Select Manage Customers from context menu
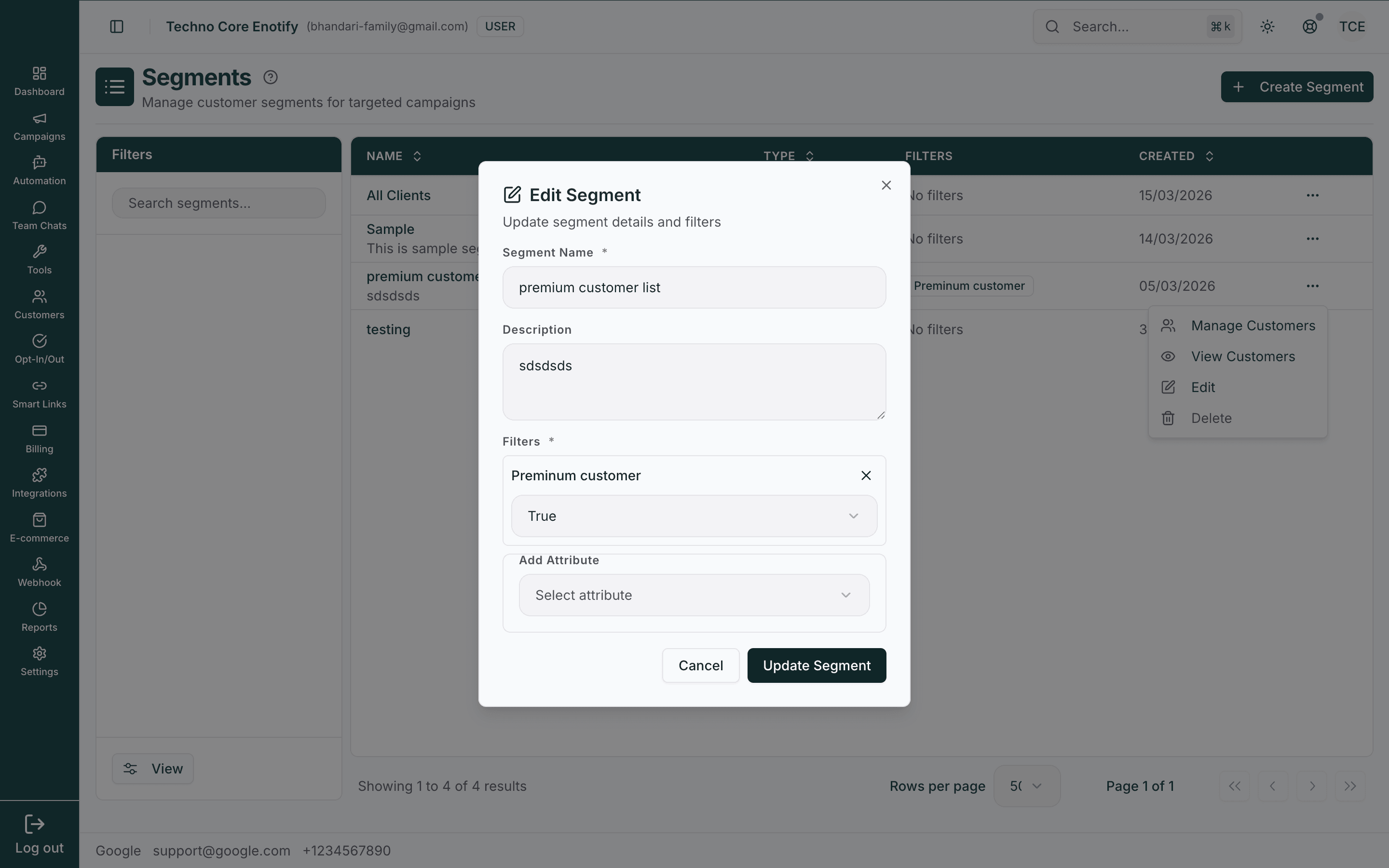Image resolution: width=1389 pixels, height=868 pixels. point(1238,325)
